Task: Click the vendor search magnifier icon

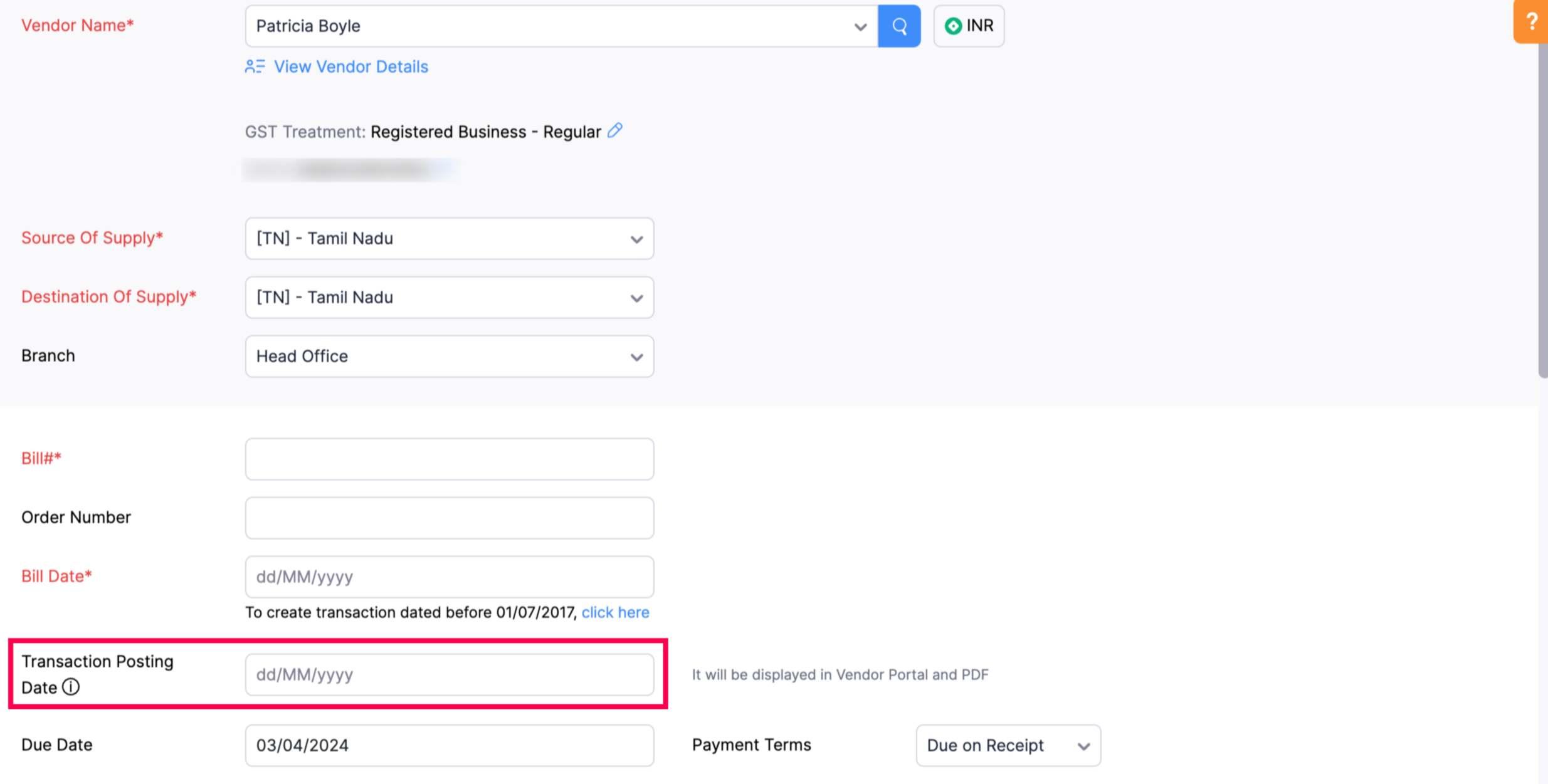Action: pos(900,26)
